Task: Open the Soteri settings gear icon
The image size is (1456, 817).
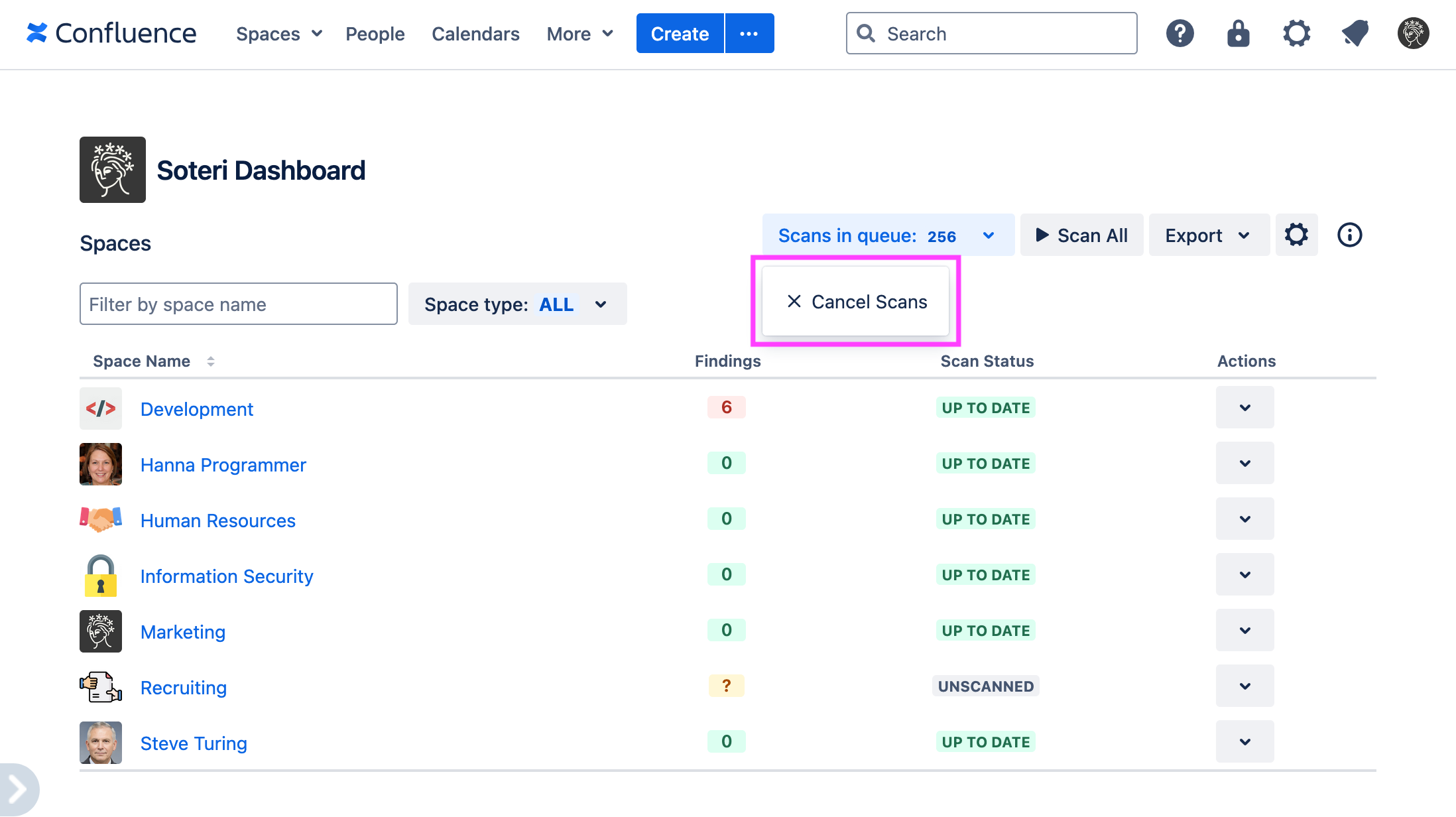Action: click(x=1296, y=235)
